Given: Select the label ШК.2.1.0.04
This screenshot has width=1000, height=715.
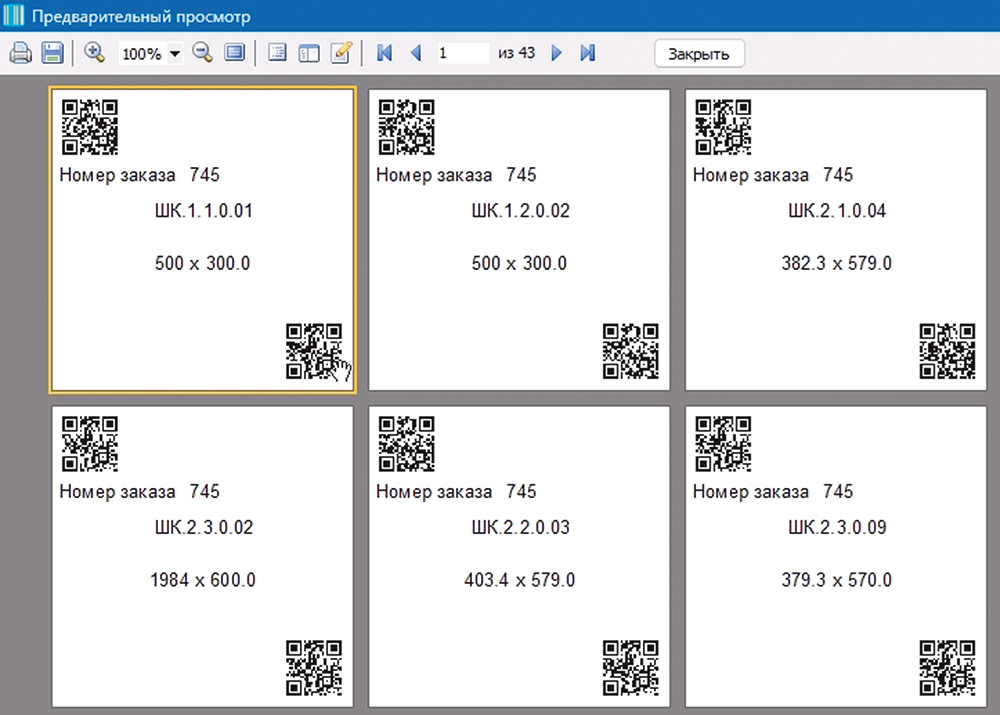Looking at the screenshot, I should pos(836,239).
